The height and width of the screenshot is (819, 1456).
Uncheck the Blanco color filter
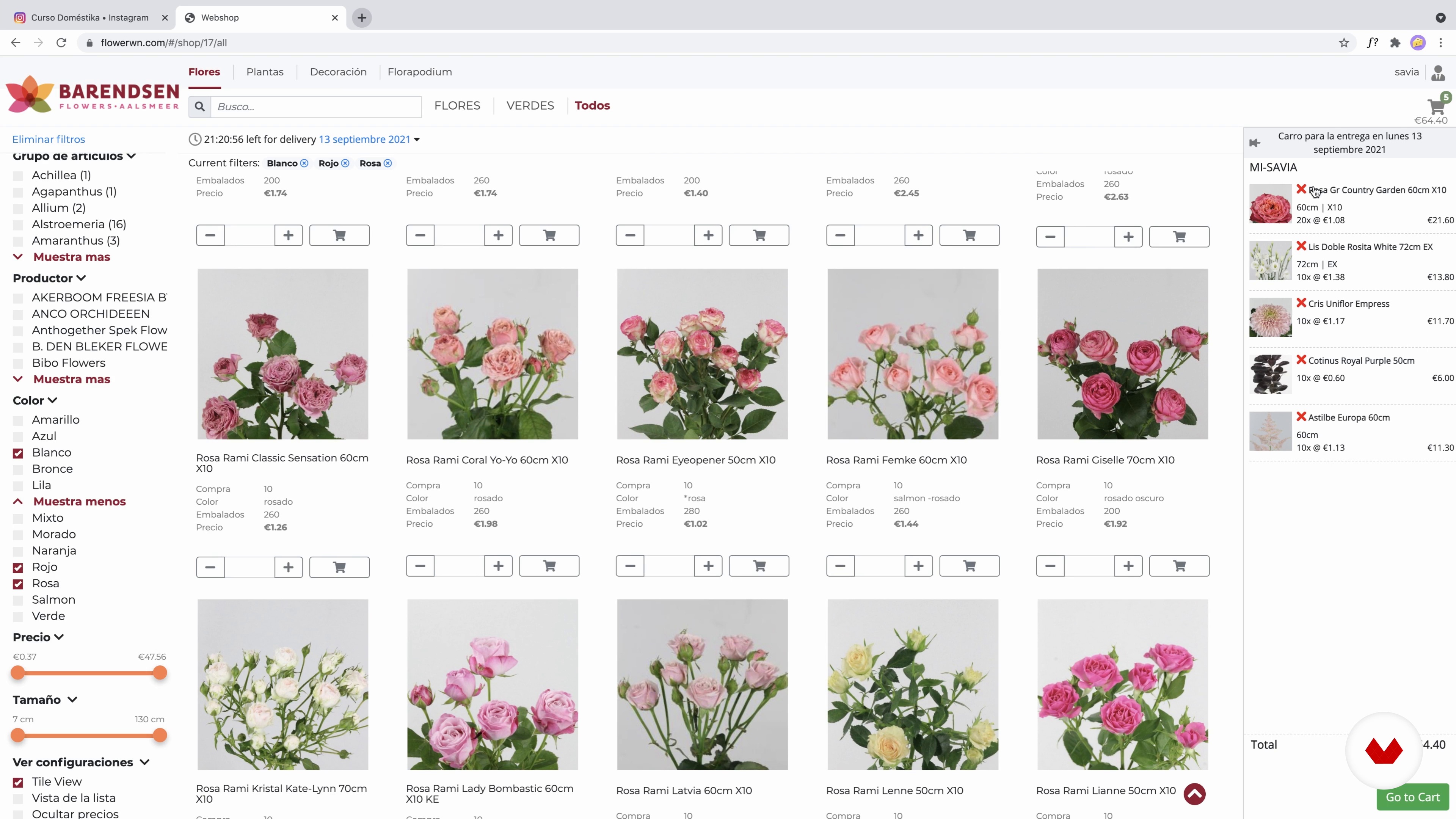pyautogui.click(x=18, y=453)
